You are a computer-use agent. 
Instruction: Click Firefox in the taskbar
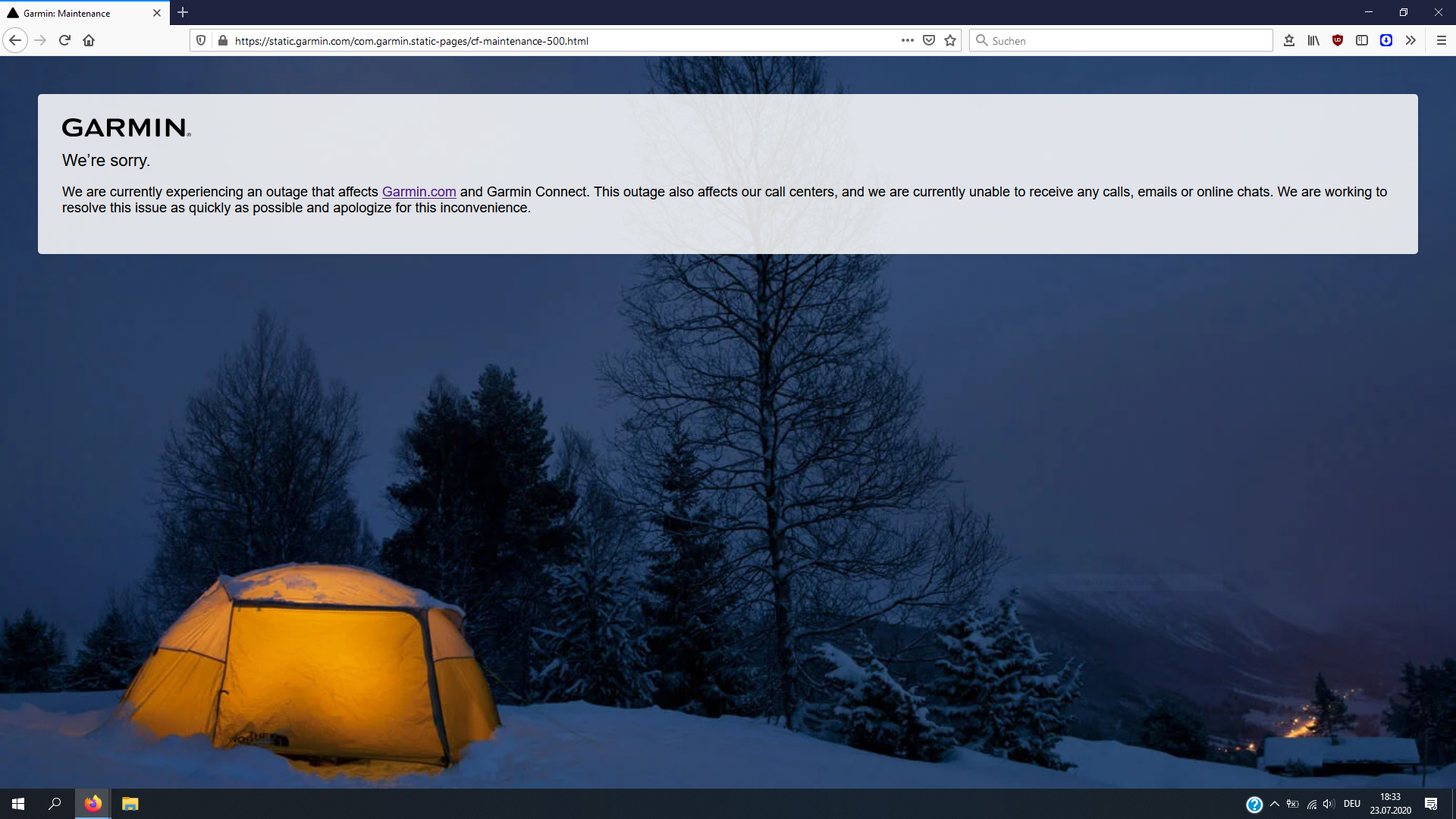point(93,804)
